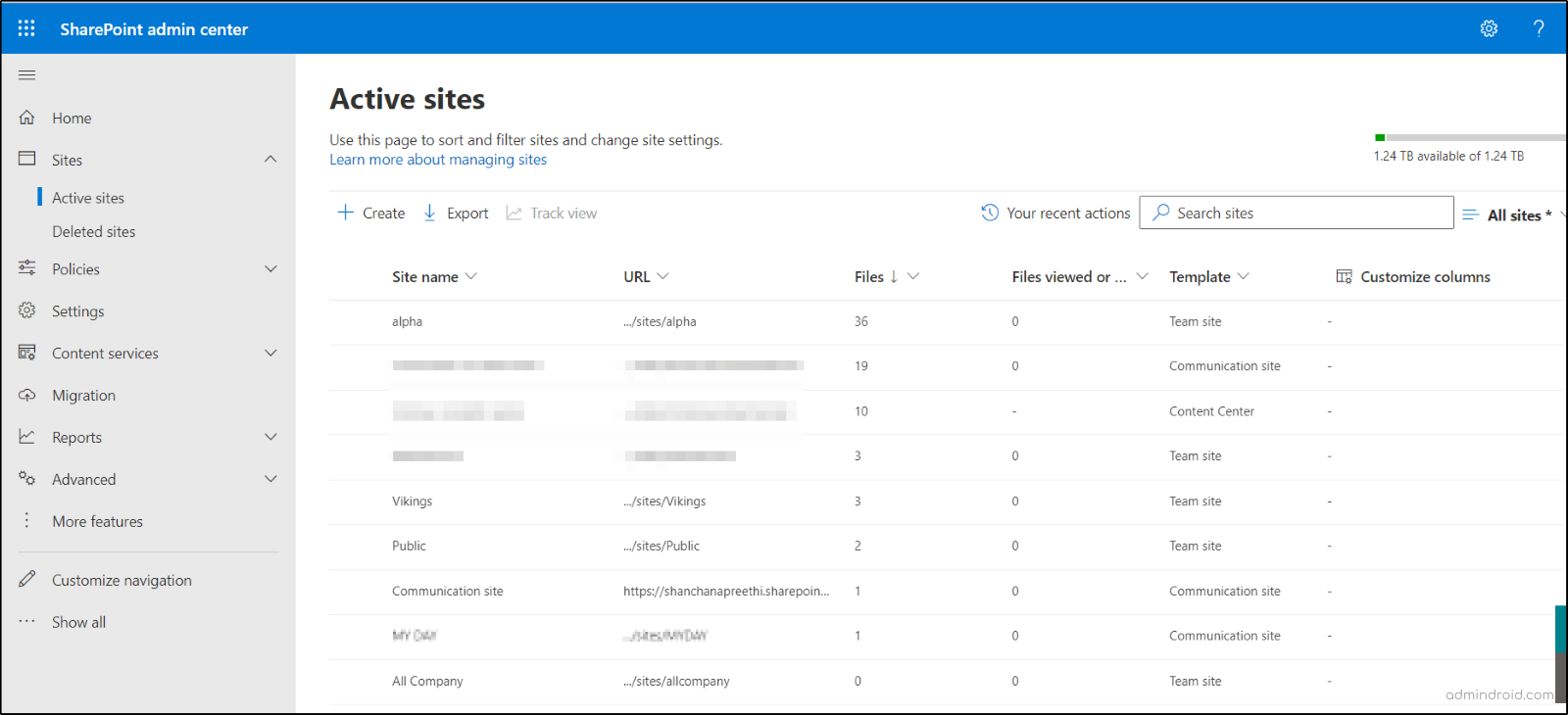Image resolution: width=1568 pixels, height=715 pixels.
Task: Expand the Content services chevron
Action: tap(270, 353)
